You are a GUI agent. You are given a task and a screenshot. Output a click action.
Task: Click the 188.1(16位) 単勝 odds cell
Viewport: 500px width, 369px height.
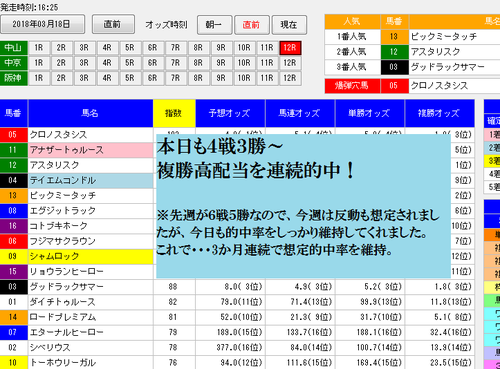point(370,332)
